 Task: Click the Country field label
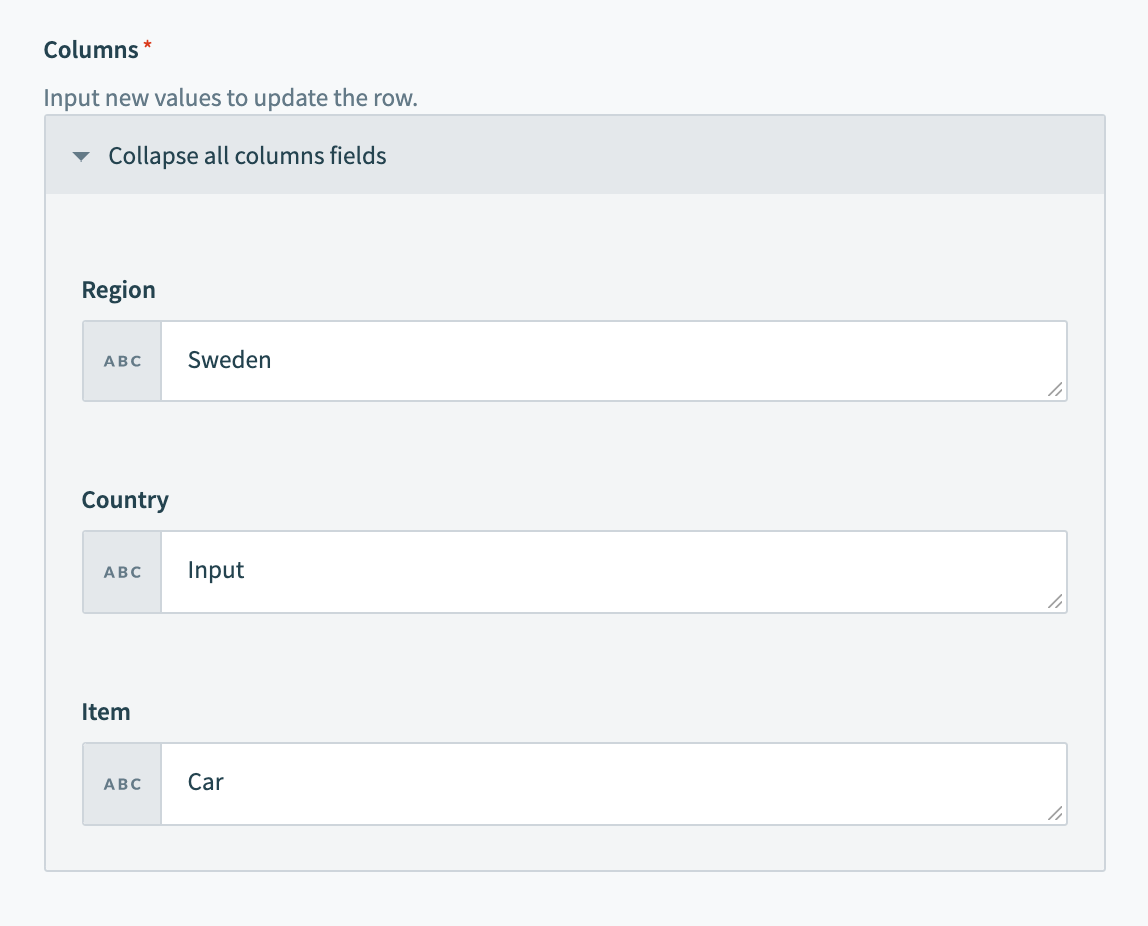coord(125,500)
